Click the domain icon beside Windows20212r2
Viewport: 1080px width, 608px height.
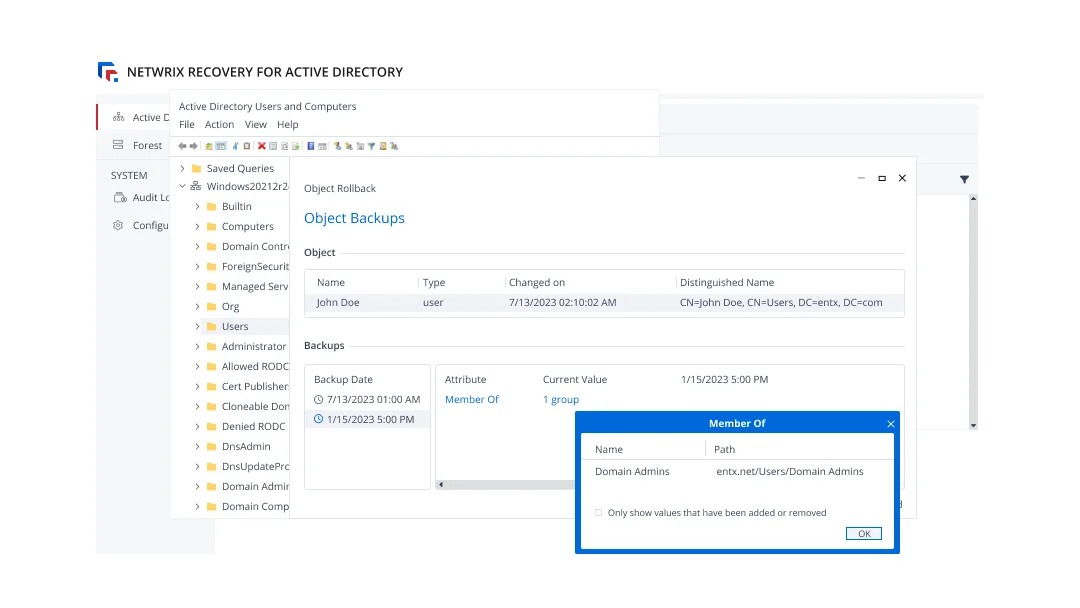[196, 186]
